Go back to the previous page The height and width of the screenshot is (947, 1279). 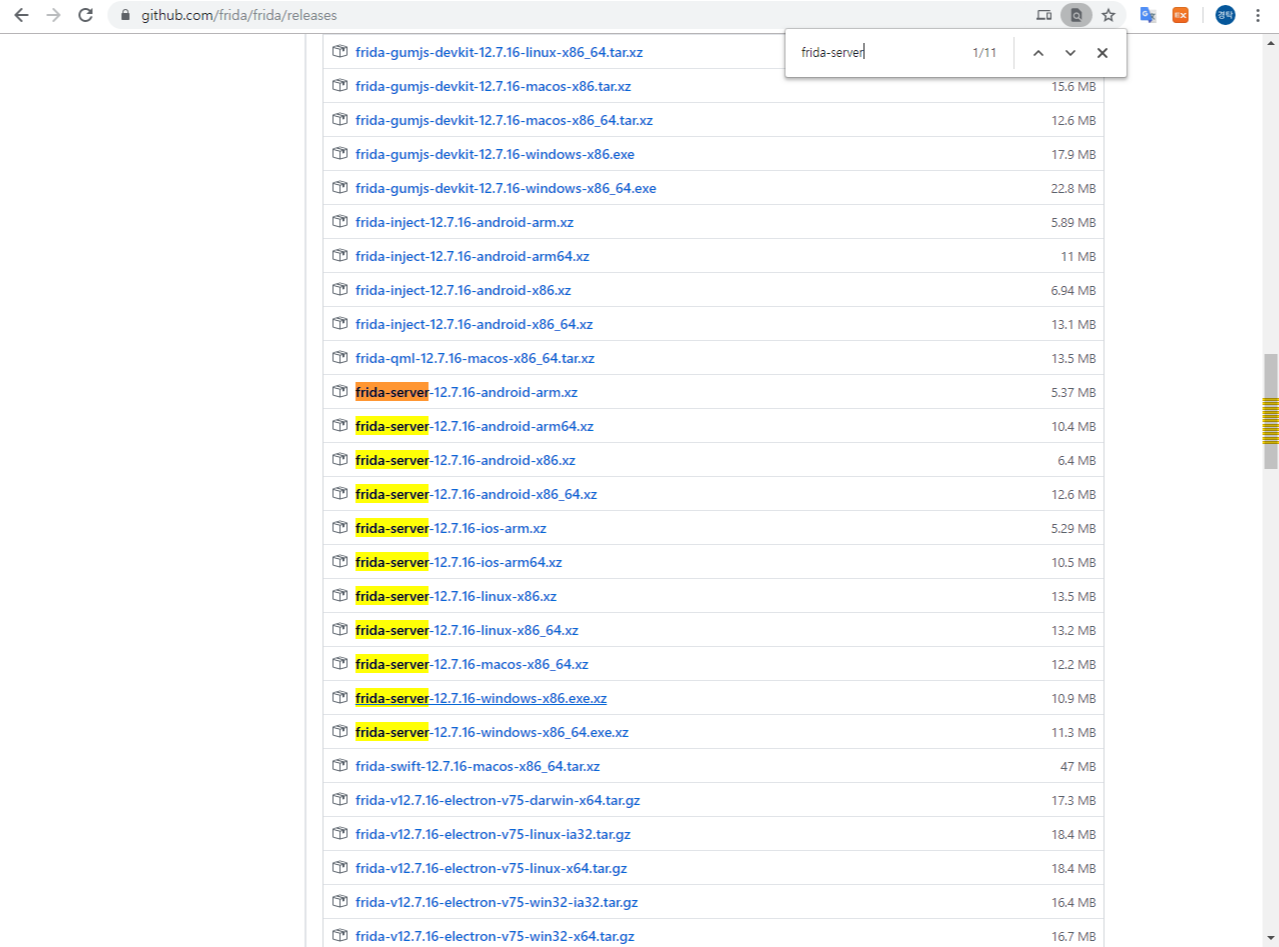click(21, 15)
